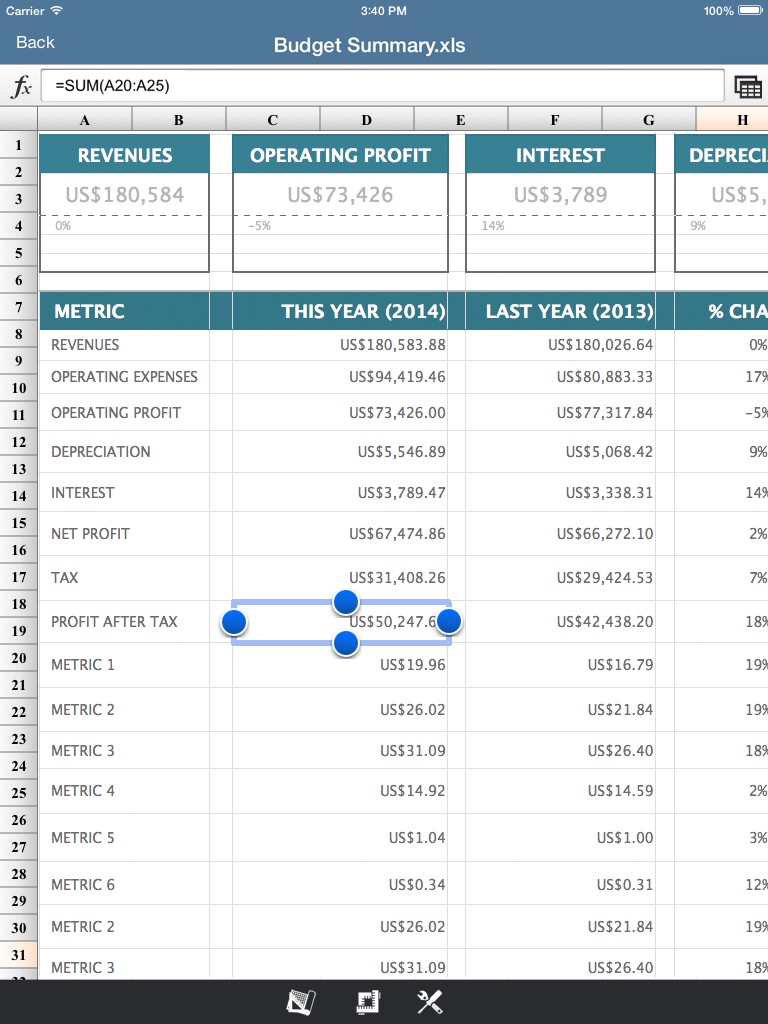
Task: Select the US$3,789 card value
Action: 560,195
